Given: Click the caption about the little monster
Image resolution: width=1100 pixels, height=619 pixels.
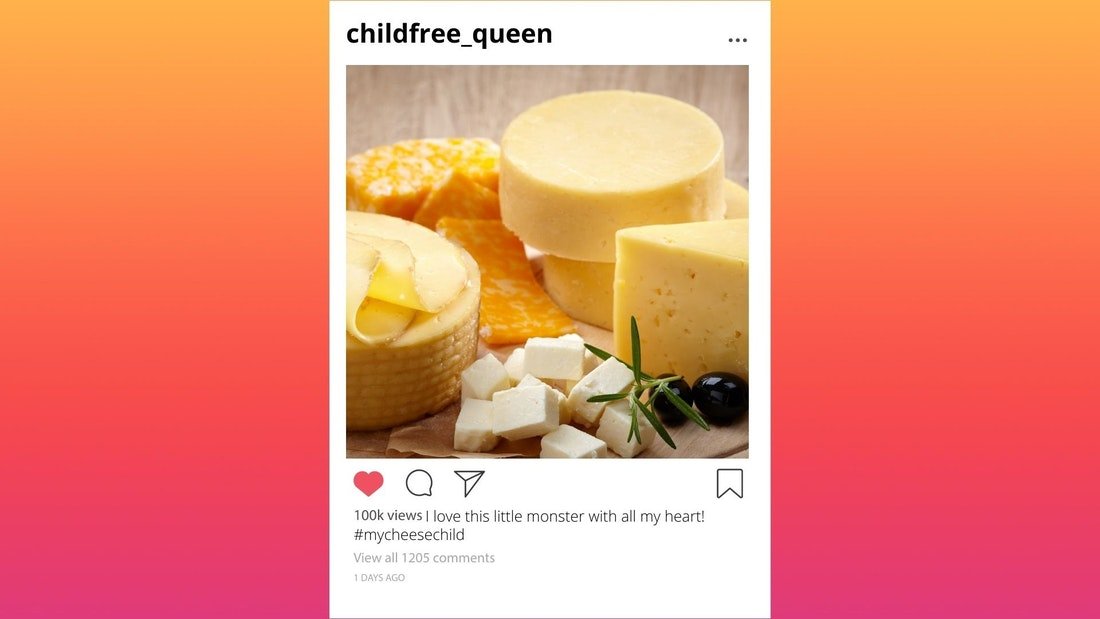Looking at the screenshot, I should (x=565, y=517).
